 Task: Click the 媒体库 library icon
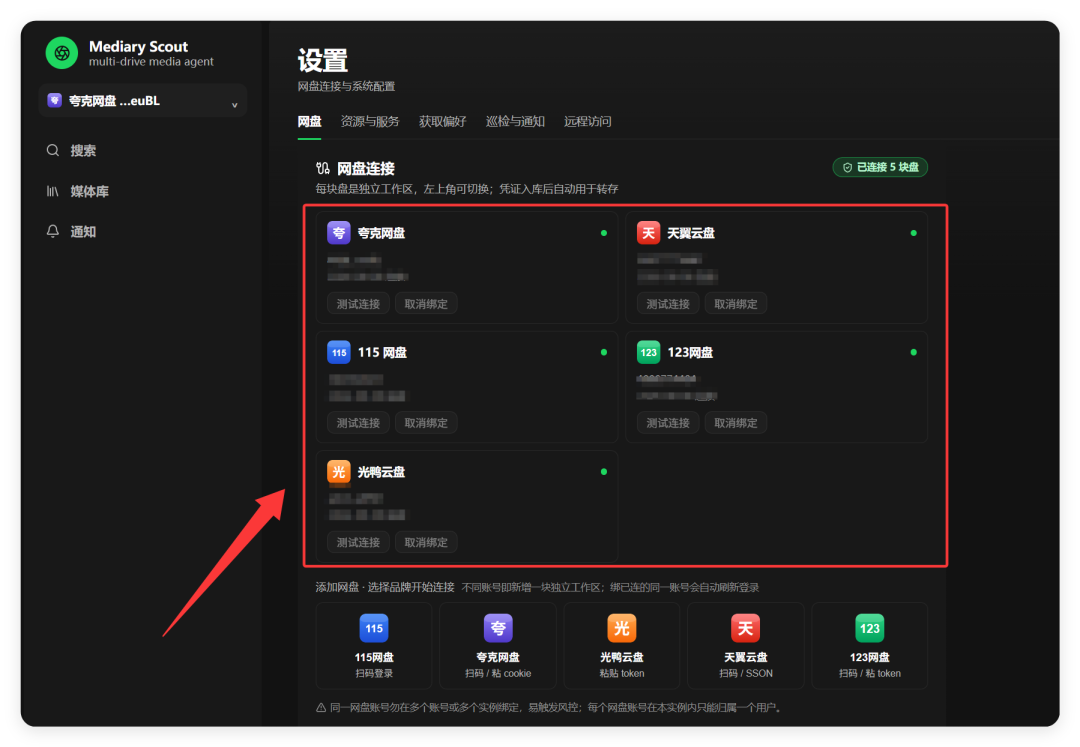point(53,191)
